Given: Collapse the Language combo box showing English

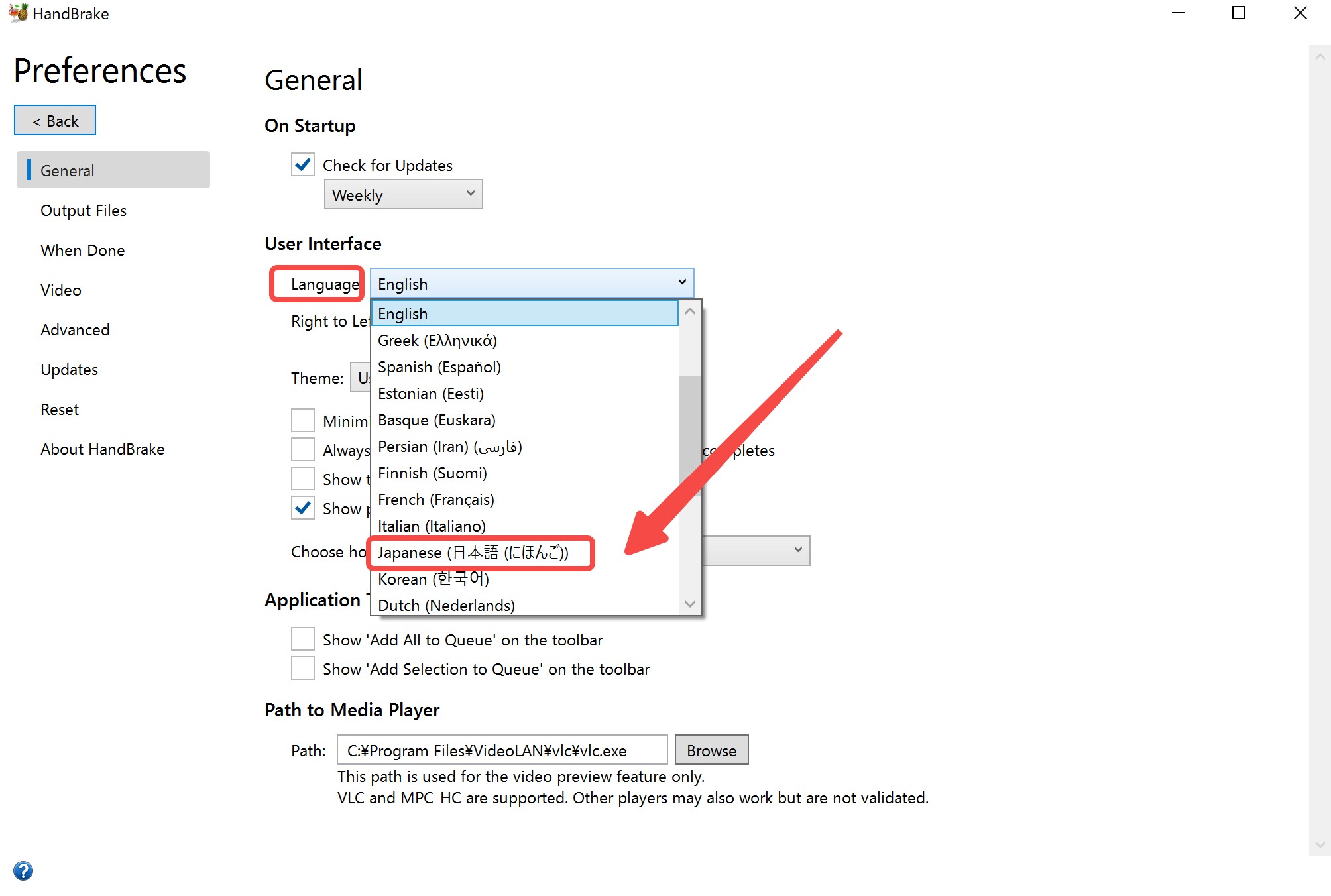Looking at the screenshot, I should click(532, 283).
